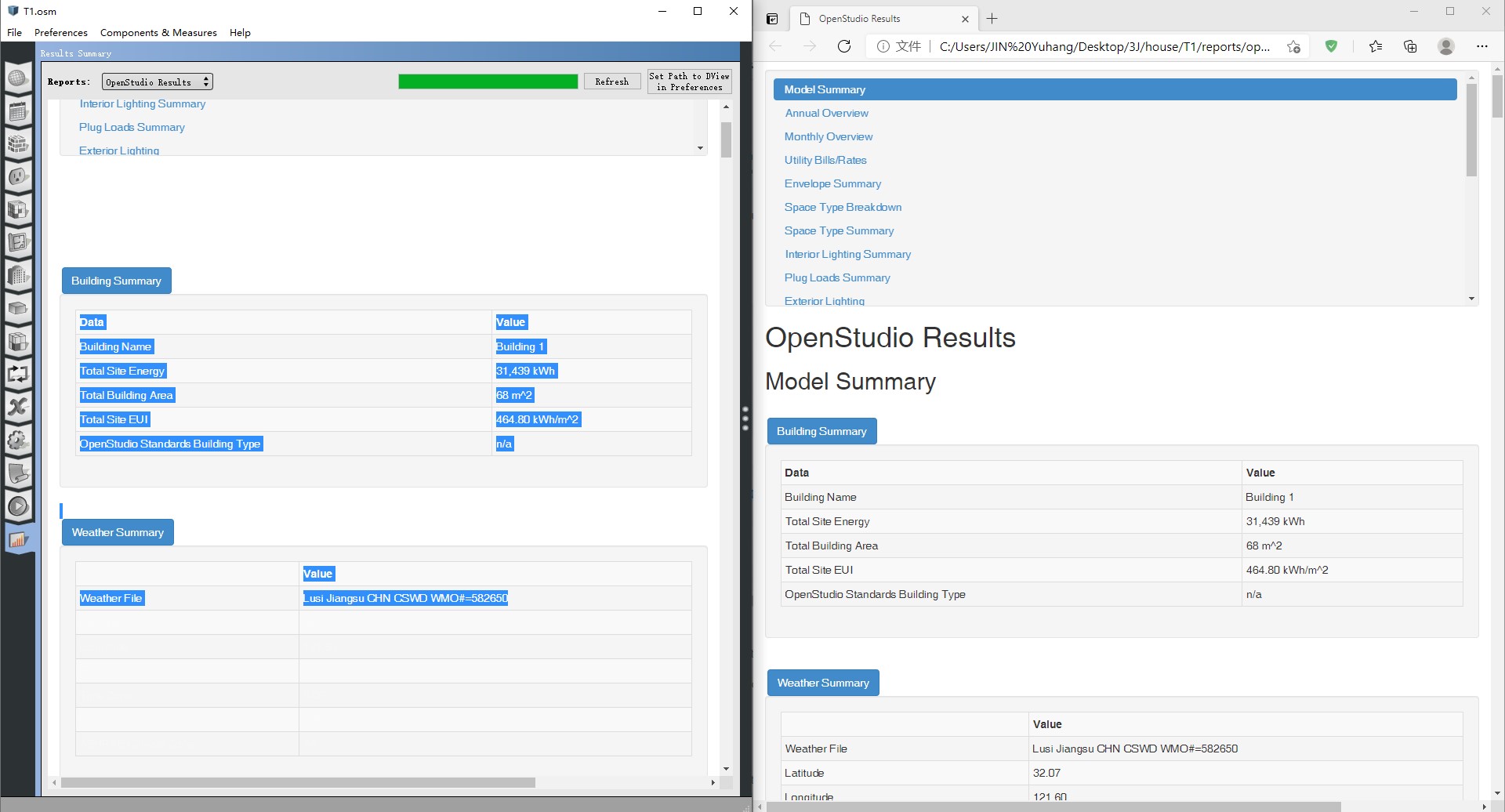Open the Output Variables tab
1505x812 pixels.
point(18,408)
